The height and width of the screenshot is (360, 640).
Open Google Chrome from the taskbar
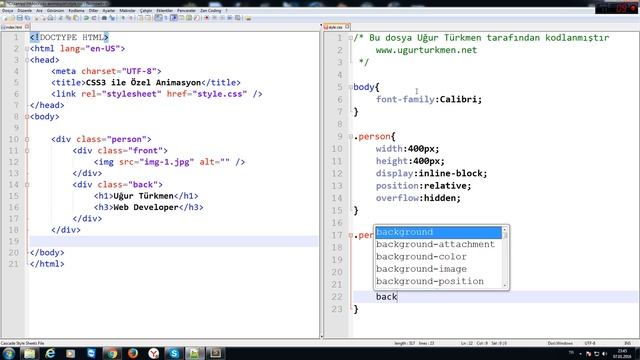point(112,353)
